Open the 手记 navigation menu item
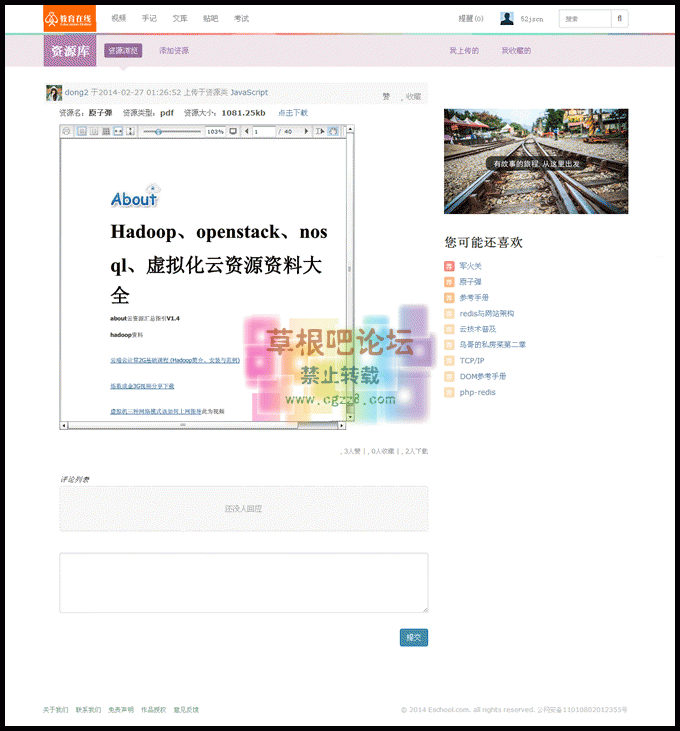Image resolution: width=680 pixels, height=731 pixels. (149, 18)
